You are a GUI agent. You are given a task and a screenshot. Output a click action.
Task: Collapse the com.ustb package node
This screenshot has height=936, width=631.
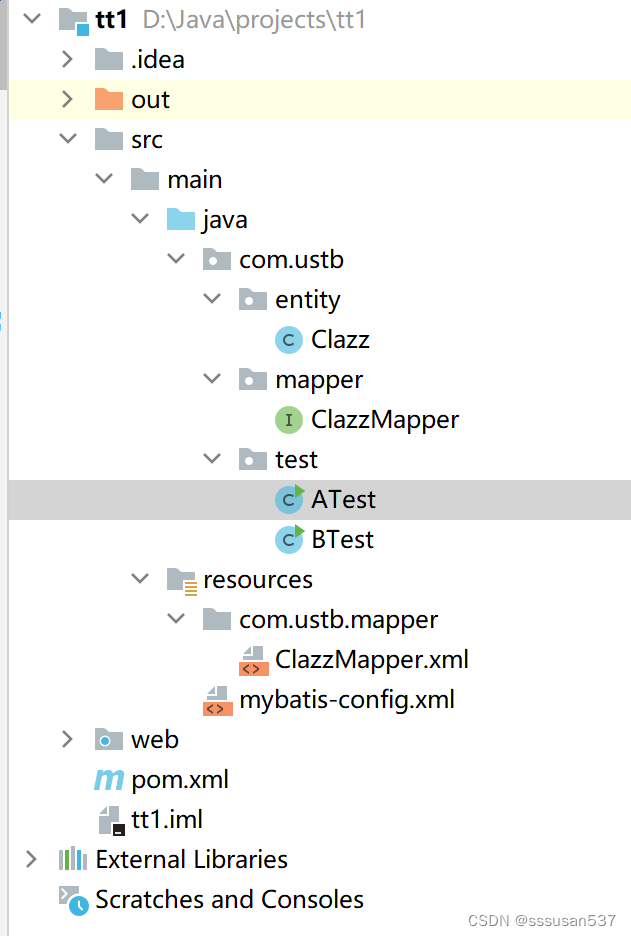176,258
